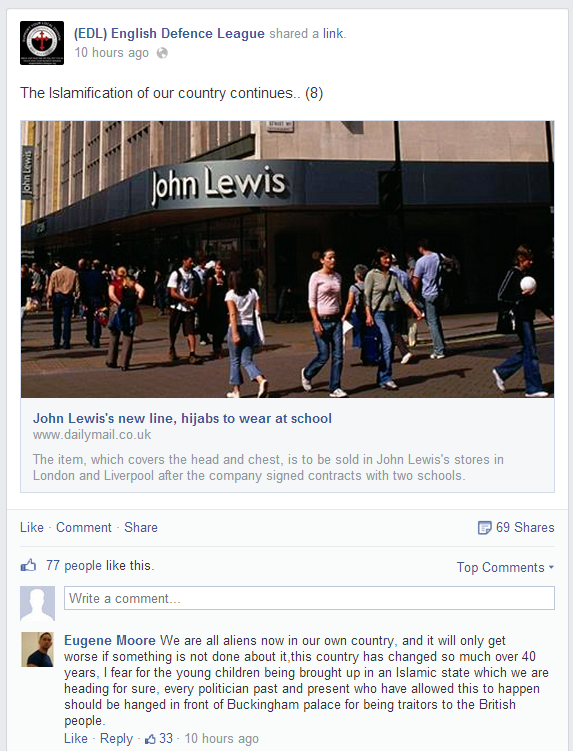This screenshot has width=573, height=751.
Task: Open the Top Comments sort dropdown
Action: (505, 567)
